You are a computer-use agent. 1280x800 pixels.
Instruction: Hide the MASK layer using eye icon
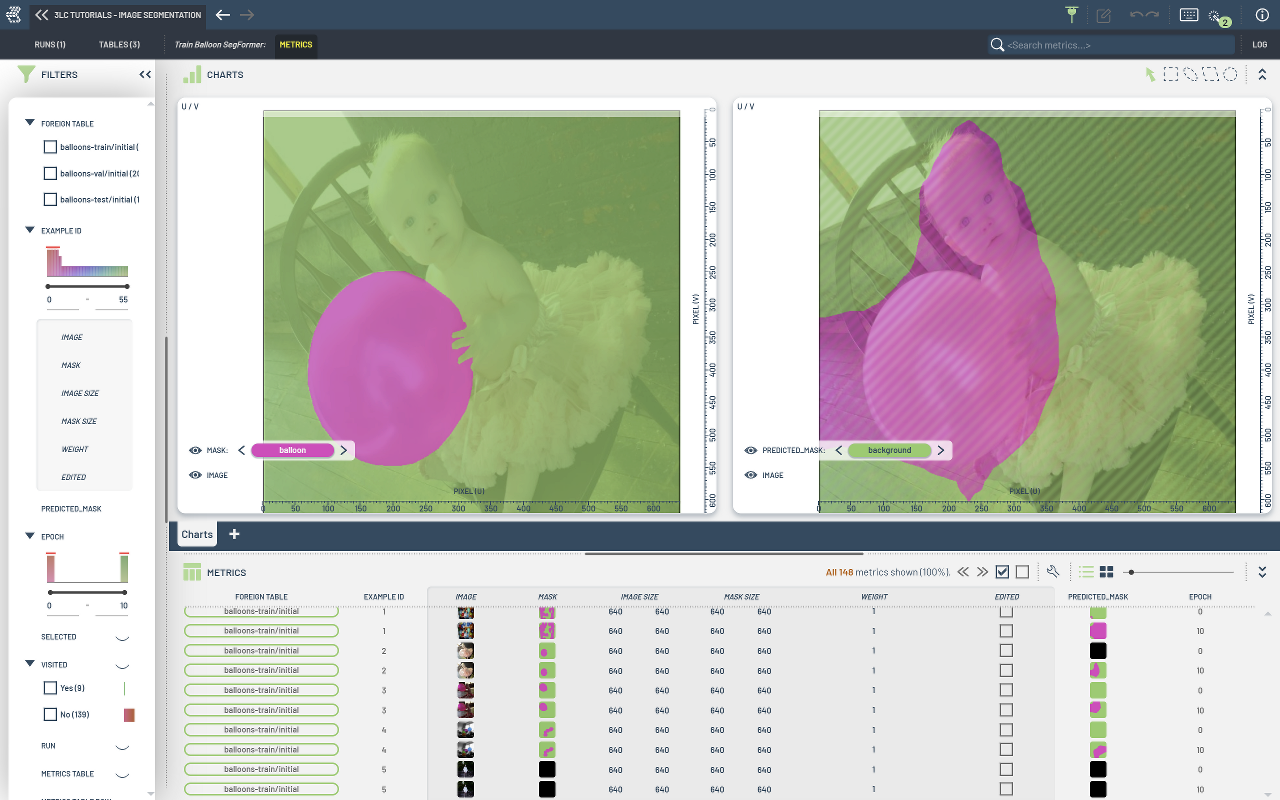point(195,450)
